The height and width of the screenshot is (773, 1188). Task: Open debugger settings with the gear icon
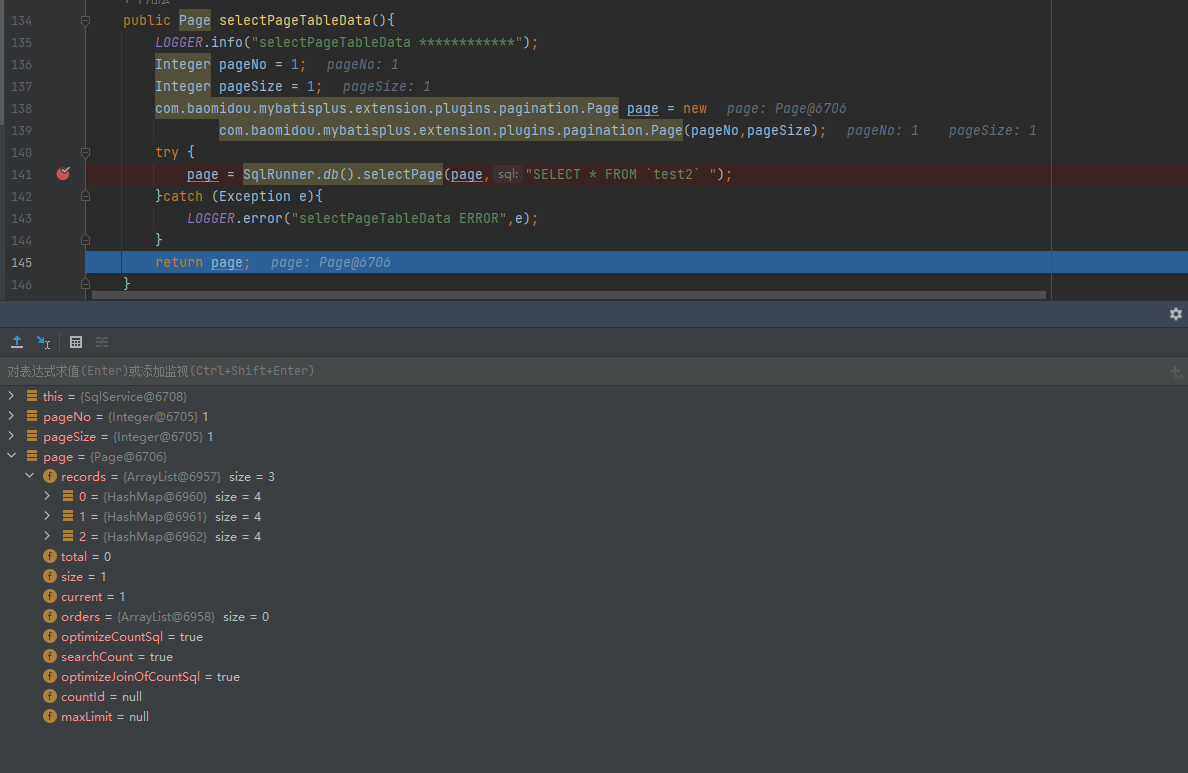[1176, 313]
